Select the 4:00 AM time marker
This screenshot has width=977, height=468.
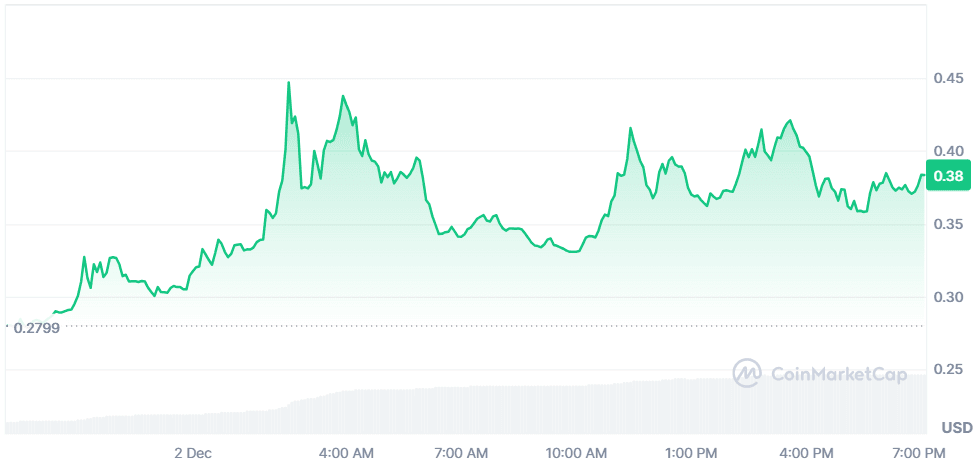(x=347, y=453)
